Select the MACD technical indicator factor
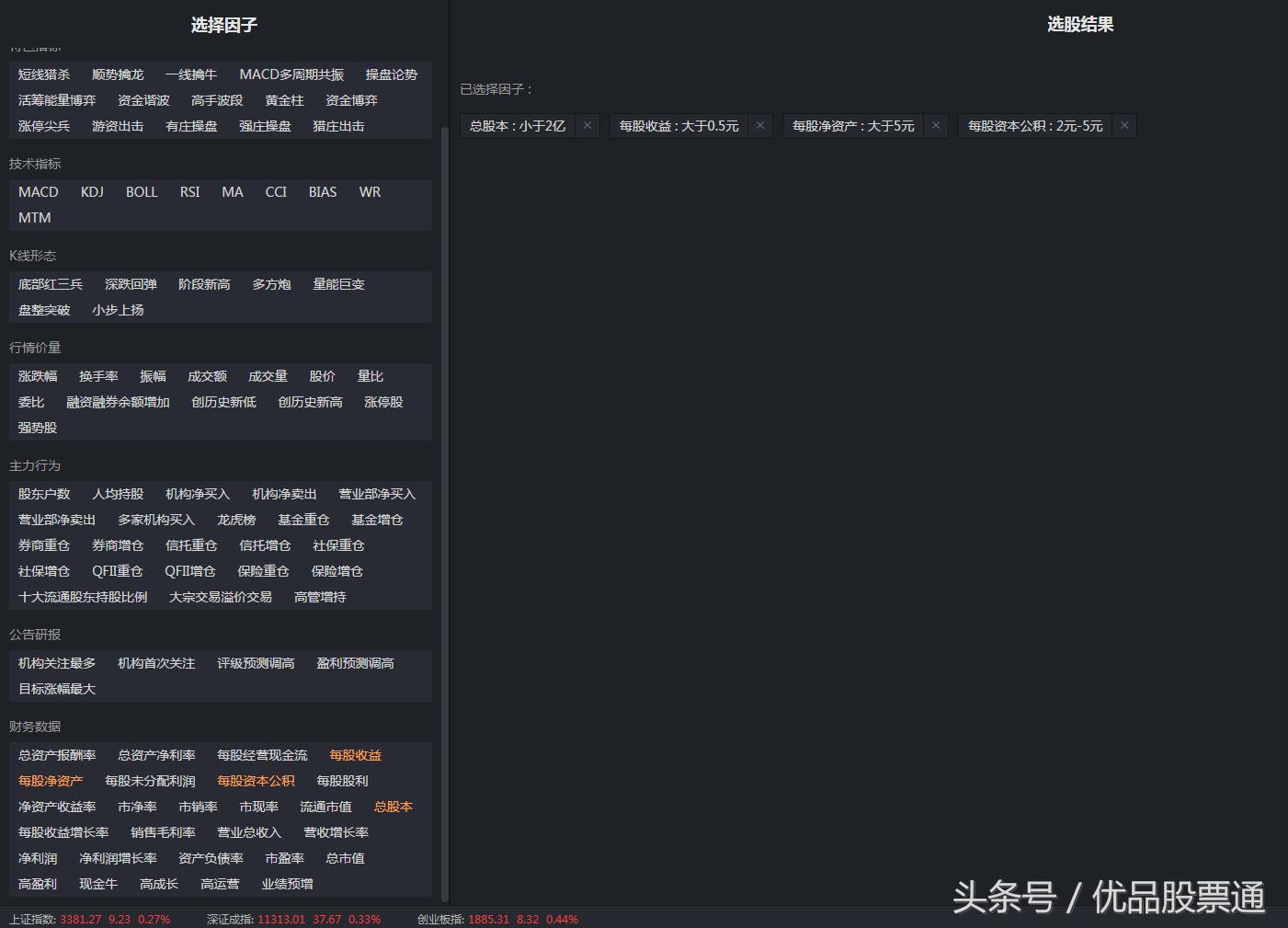1288x928 pixels. point(38,191)
